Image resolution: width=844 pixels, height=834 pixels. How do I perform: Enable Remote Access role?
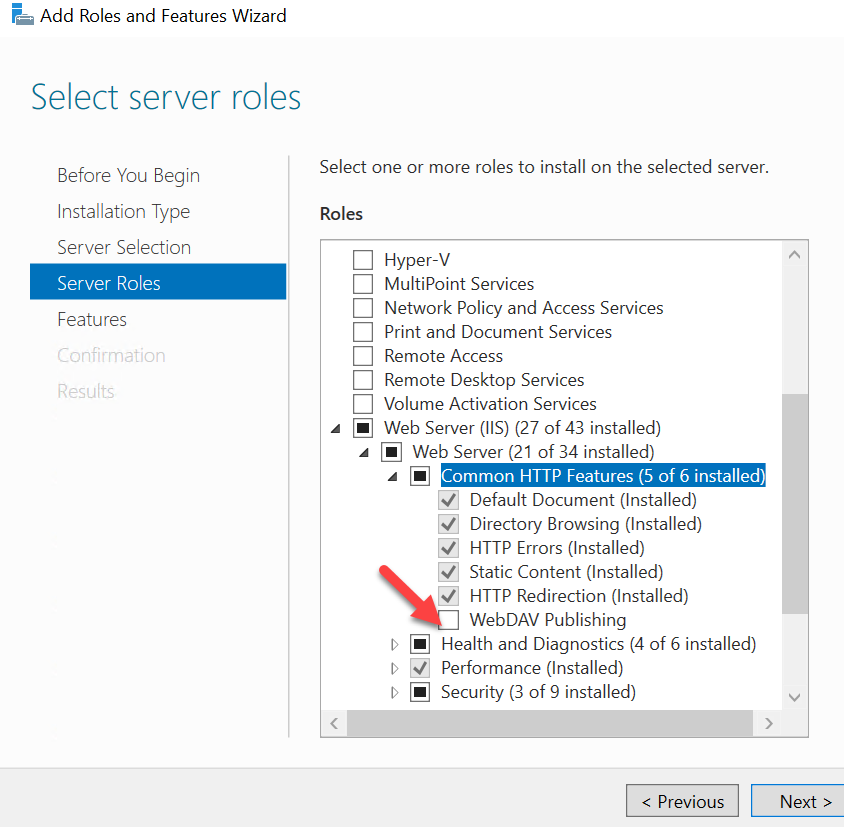[363, 355]
